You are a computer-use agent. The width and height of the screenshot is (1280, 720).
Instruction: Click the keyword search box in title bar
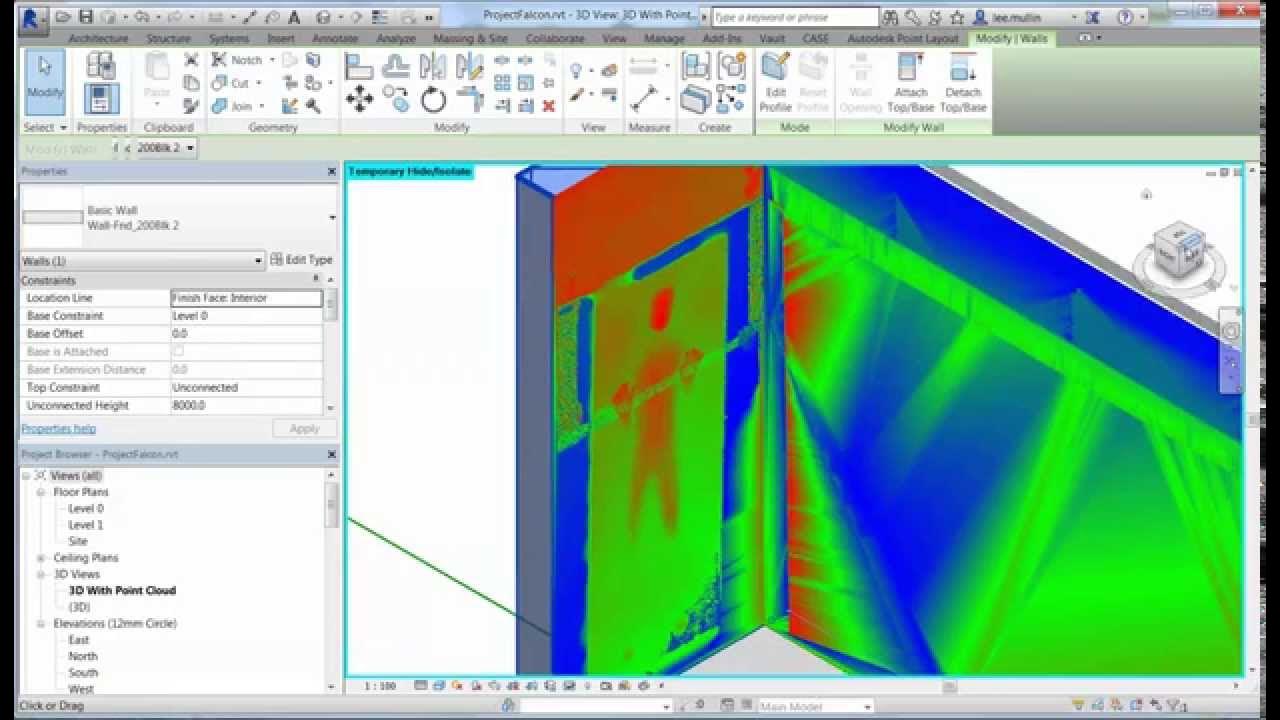point(795,17)
